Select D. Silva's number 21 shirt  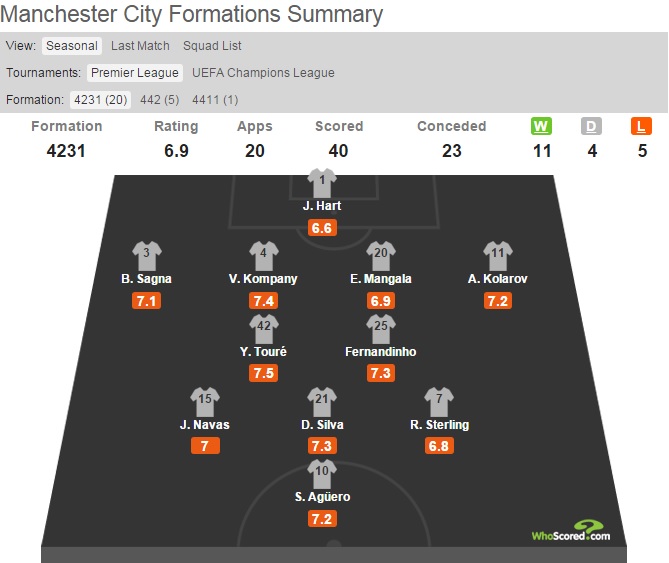(x=321, y=401)
